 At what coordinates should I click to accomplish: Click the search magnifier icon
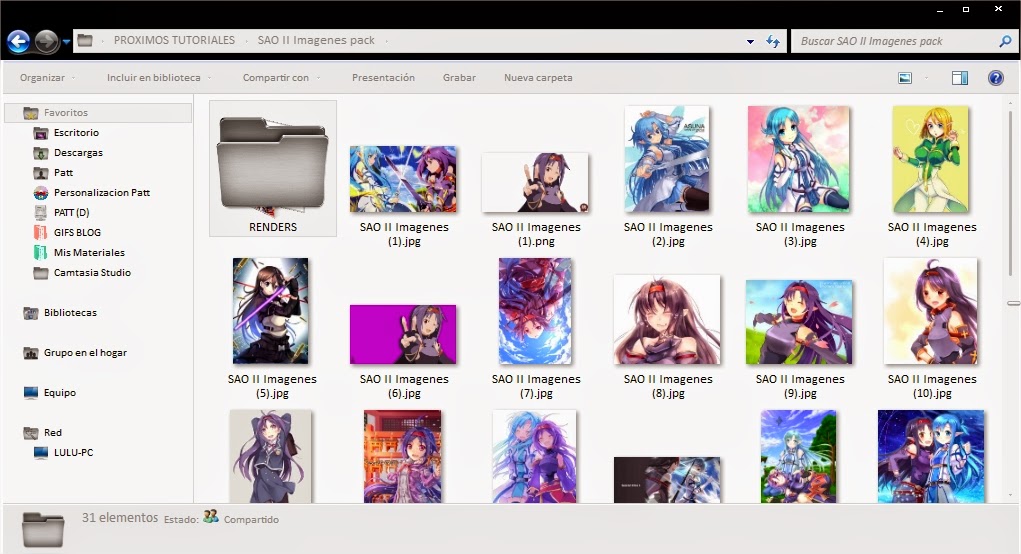click(1005, 42)
